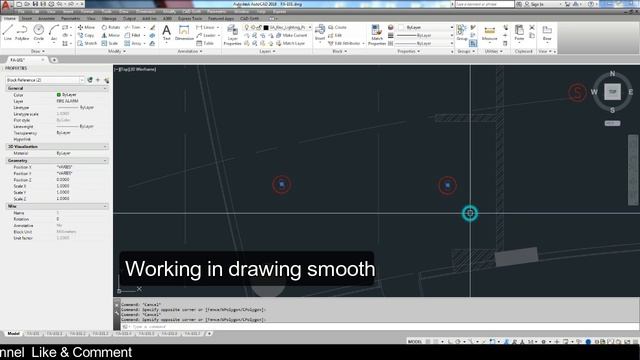Select the Polyline tool
Viewport: 640px width, 360px height.
tap(22, 32)
